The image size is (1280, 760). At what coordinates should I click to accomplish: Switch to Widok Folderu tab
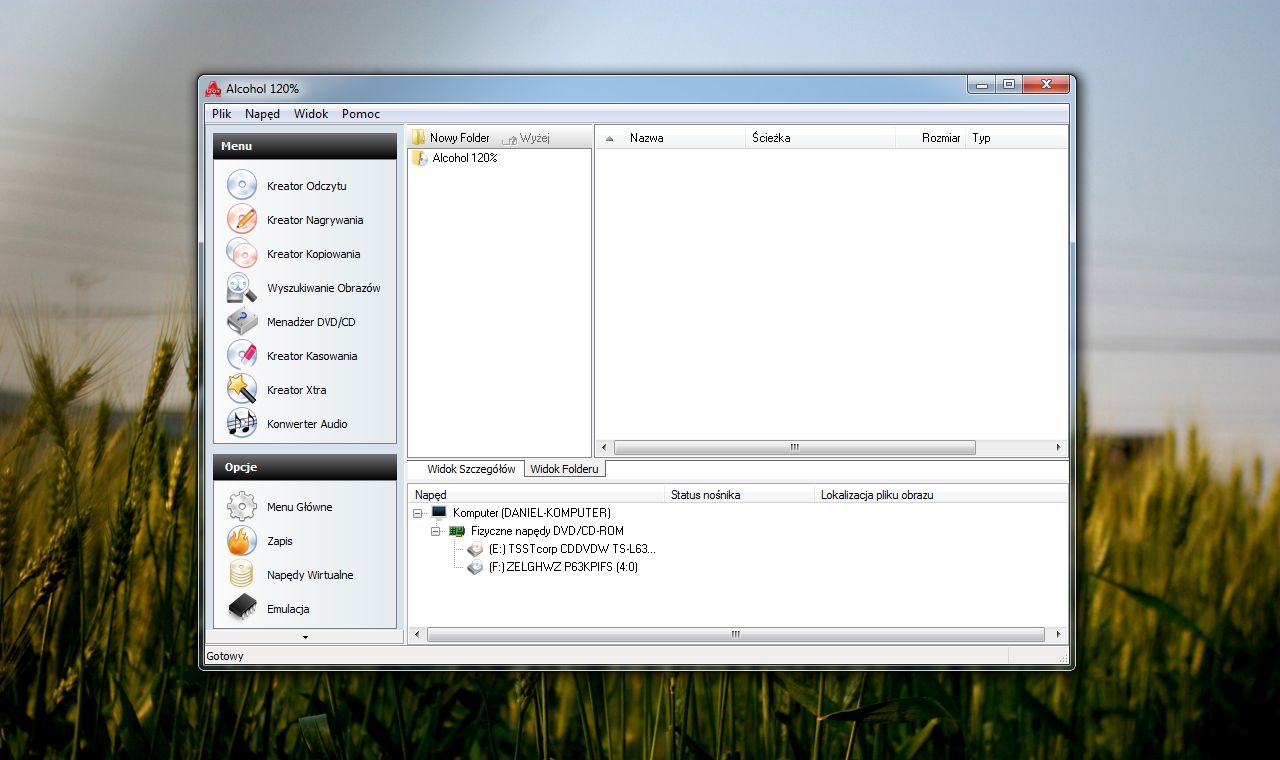click(565, 469)
